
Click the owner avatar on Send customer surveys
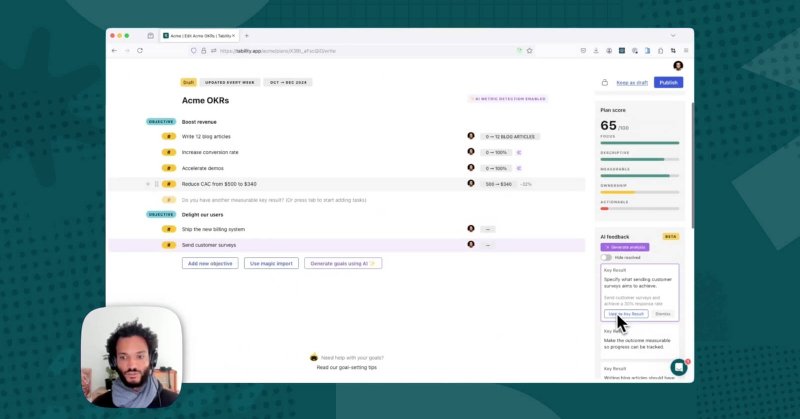tap(471, 244)
